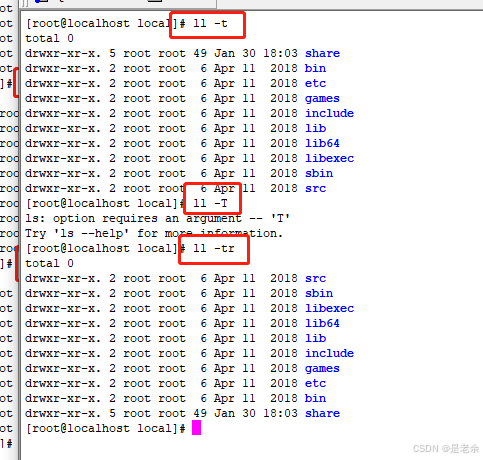
Task: Click 'bin' directory in the ll -tr output
Action: pos(315,398)
